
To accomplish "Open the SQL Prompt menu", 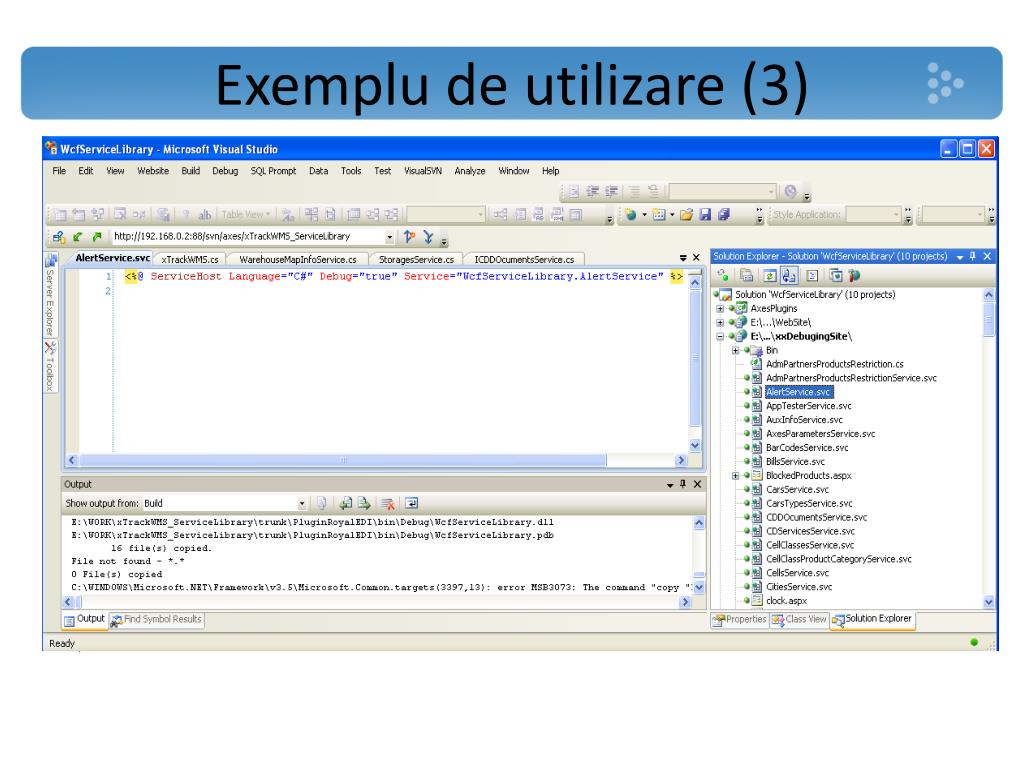I will tap(273, 171).
